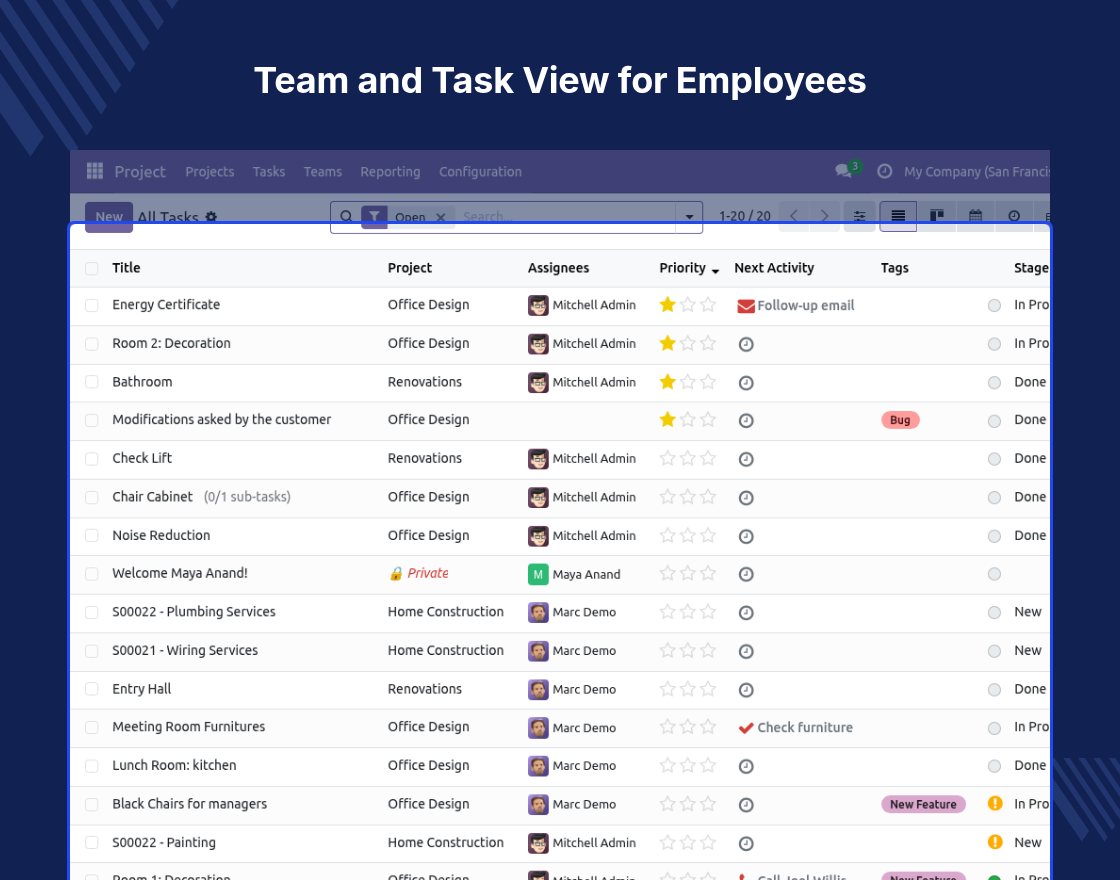Open state selector circle on Welcome Maya Anand! row

994,574
